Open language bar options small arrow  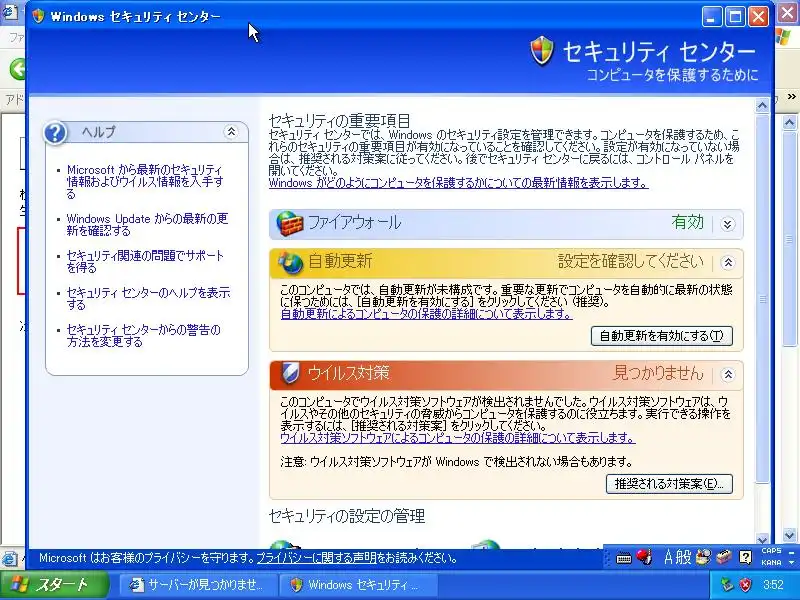pos(791,562)
